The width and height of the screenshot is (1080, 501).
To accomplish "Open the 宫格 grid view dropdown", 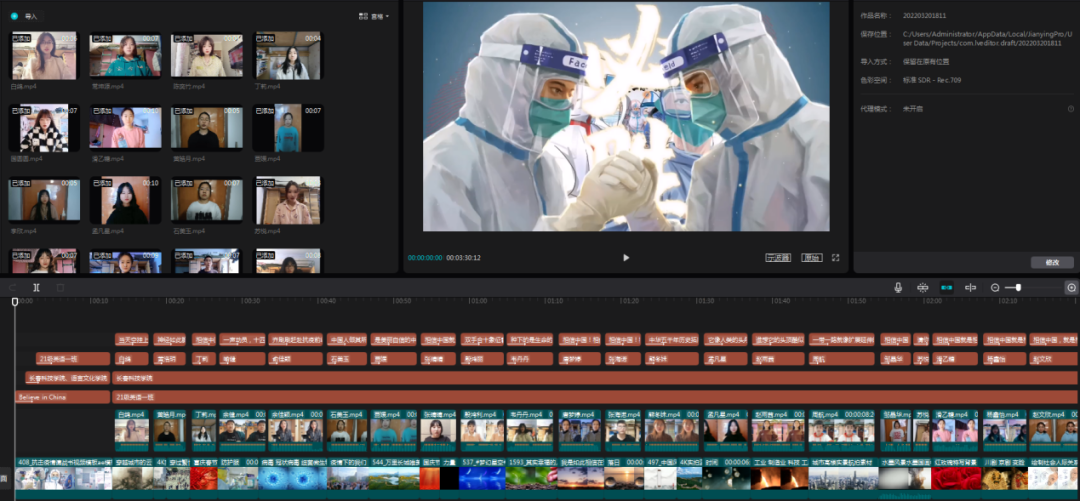I will [x=374, y=16].
